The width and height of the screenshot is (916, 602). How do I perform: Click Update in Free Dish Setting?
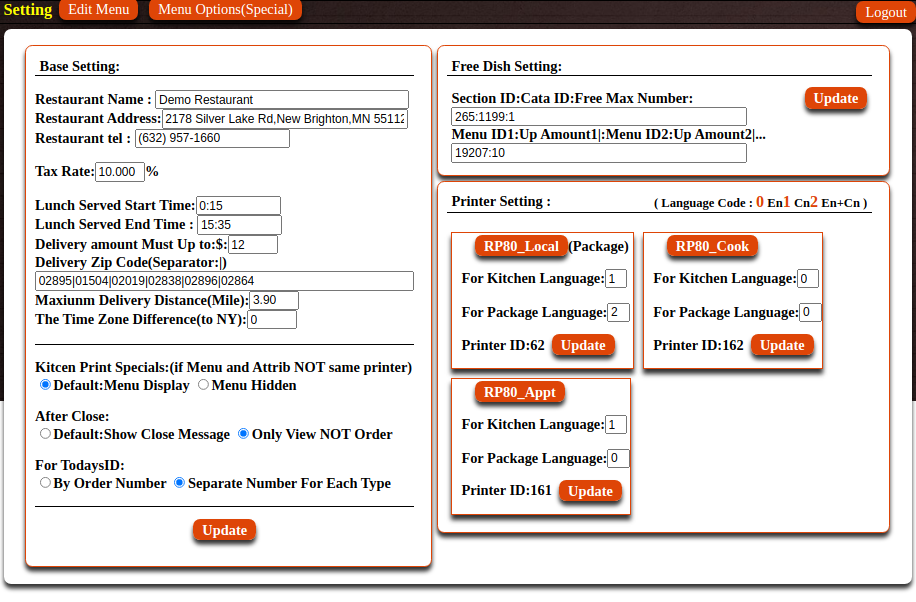point(835,98)
